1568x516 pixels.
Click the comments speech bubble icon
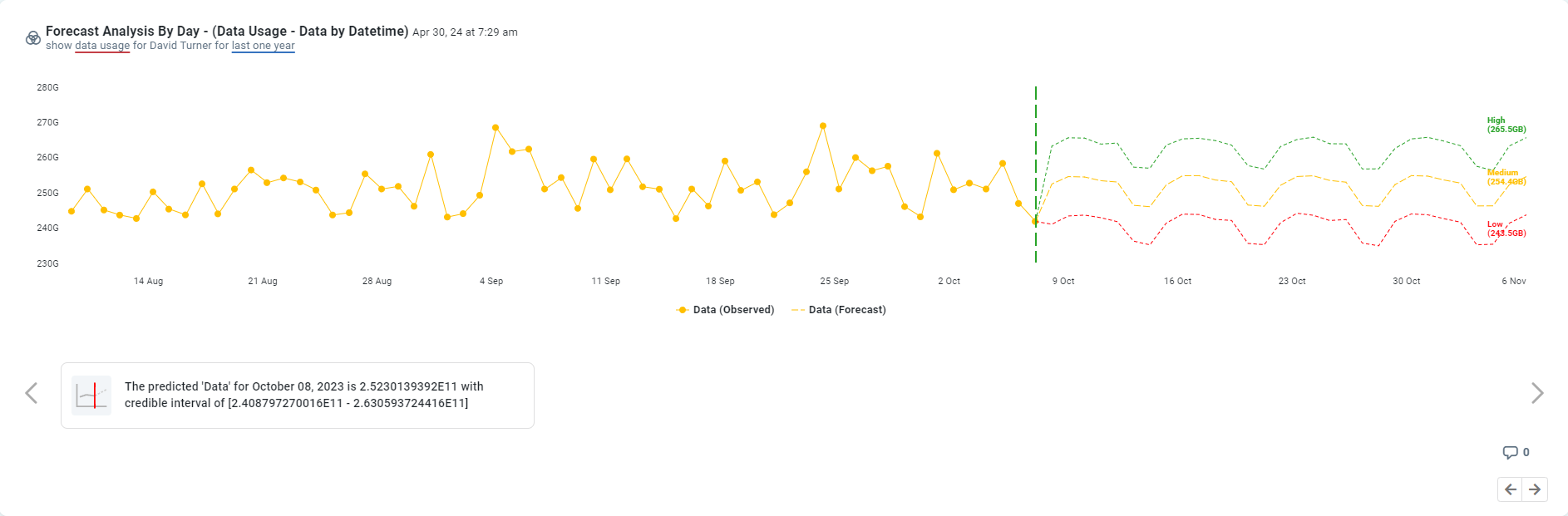click(1510, 453)
